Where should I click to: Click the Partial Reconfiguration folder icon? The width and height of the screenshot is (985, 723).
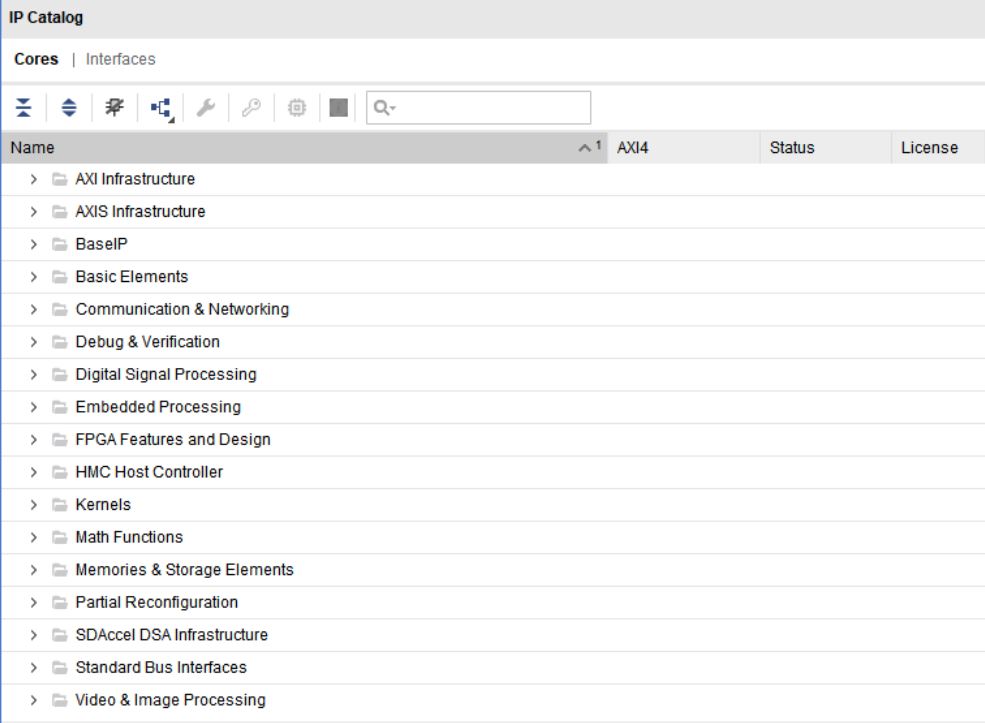60,602
